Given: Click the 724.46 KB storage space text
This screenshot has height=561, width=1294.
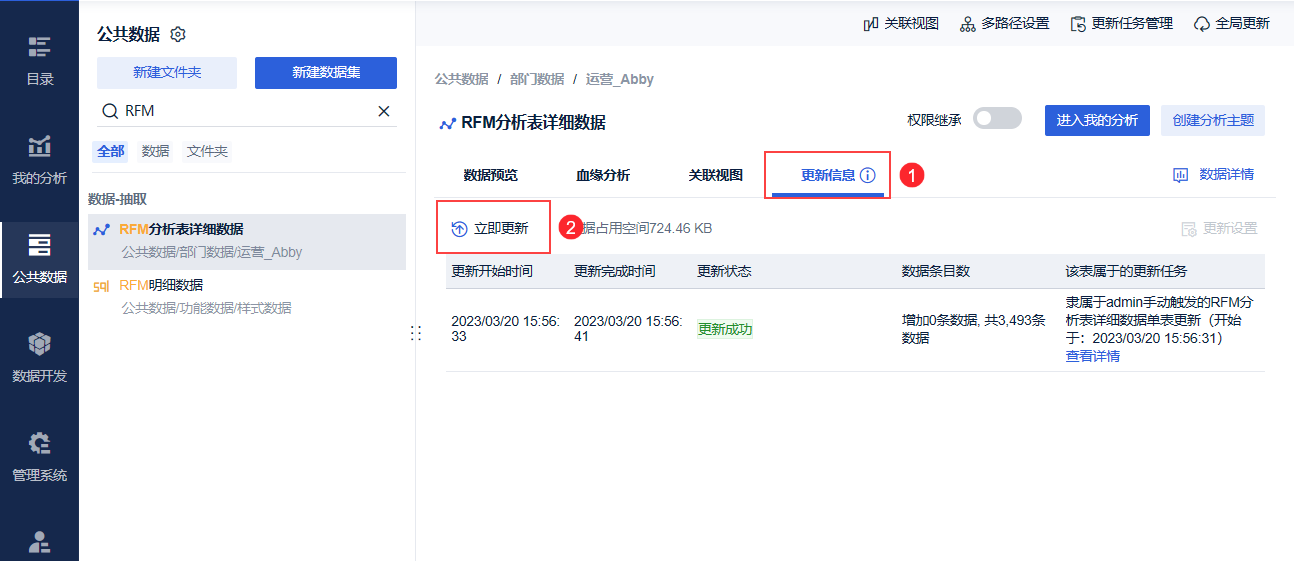Looking at the screenshot, I should tap(680, 228).
